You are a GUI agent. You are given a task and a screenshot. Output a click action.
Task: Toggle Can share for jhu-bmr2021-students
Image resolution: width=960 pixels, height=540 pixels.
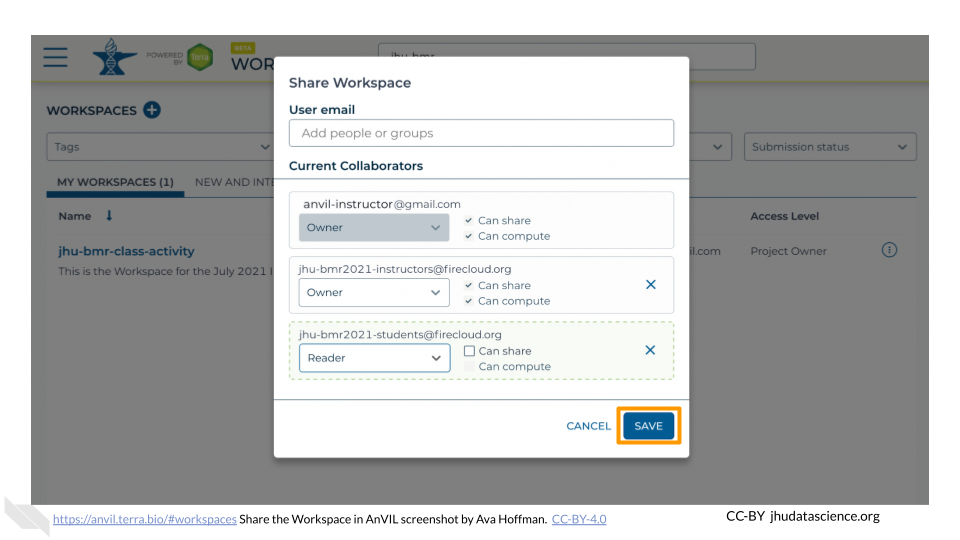click(x=470, y=351)
